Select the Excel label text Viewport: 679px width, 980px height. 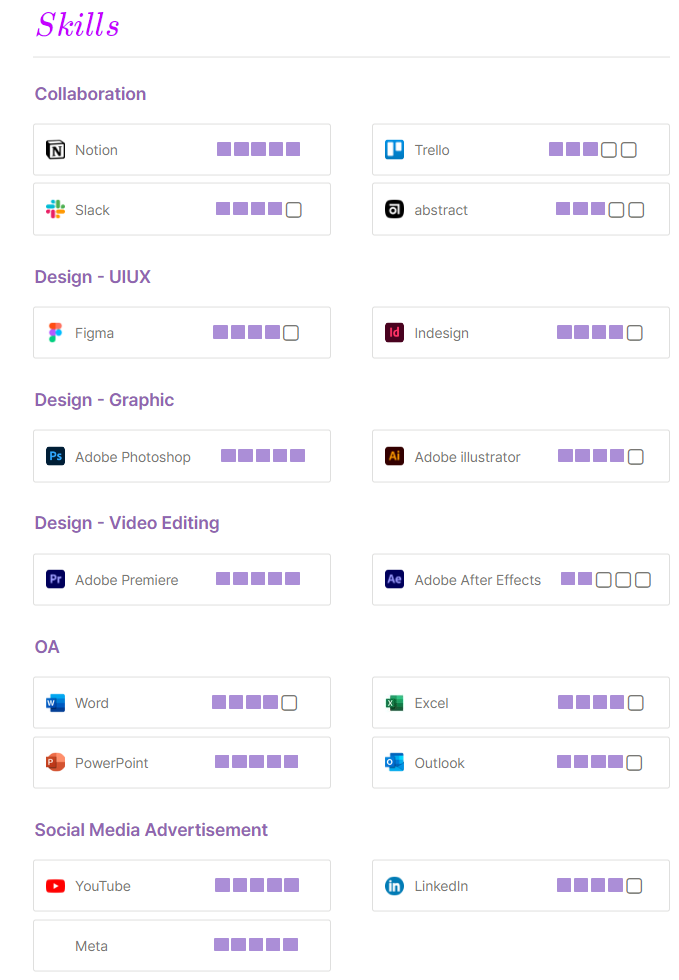(431, 703)
